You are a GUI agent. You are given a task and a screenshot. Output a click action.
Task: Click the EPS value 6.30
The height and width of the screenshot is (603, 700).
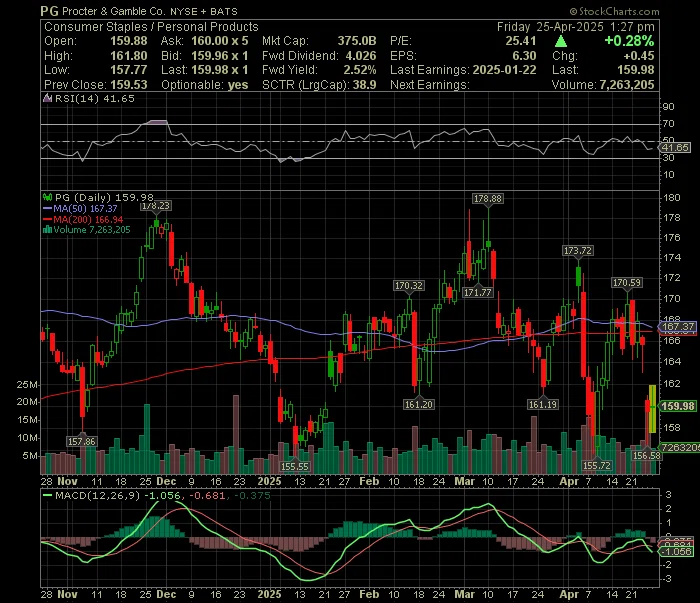click(x=524, y=56)
